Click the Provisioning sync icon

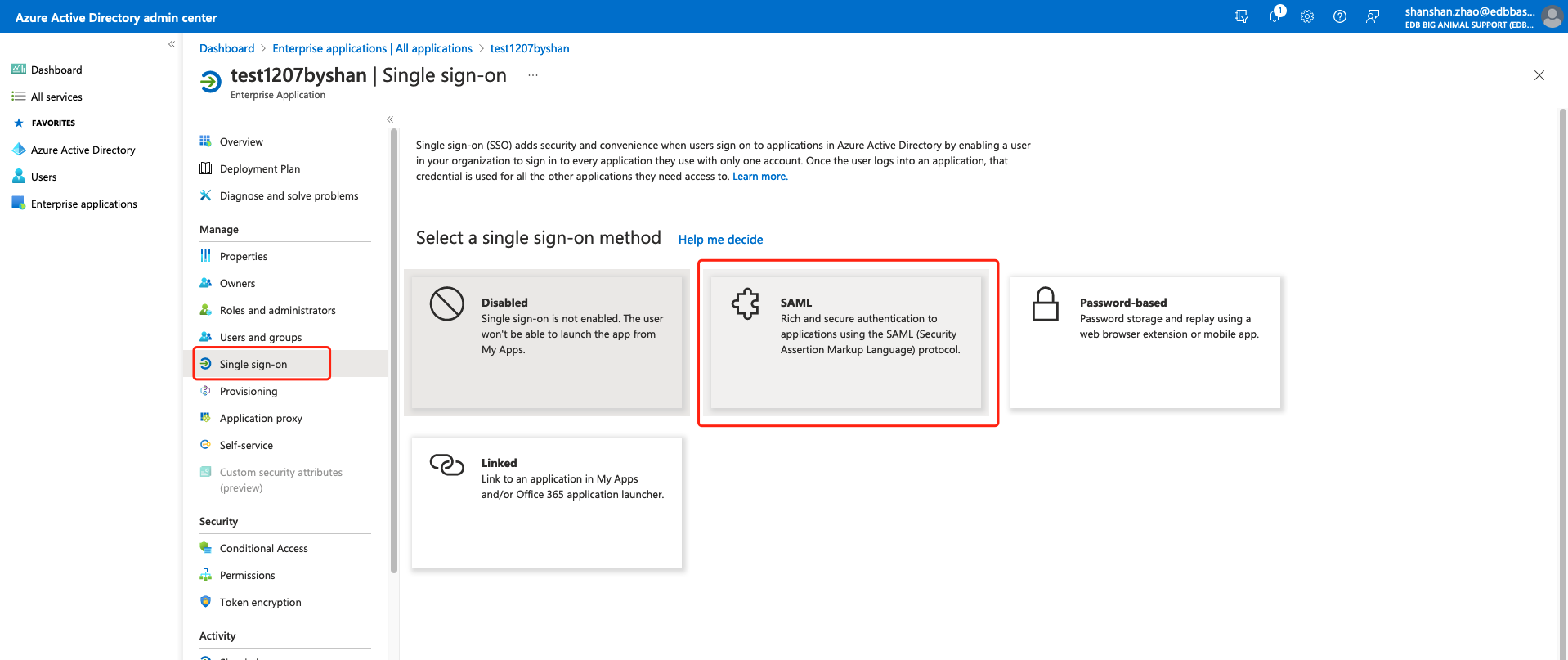(x=205, y=390)
